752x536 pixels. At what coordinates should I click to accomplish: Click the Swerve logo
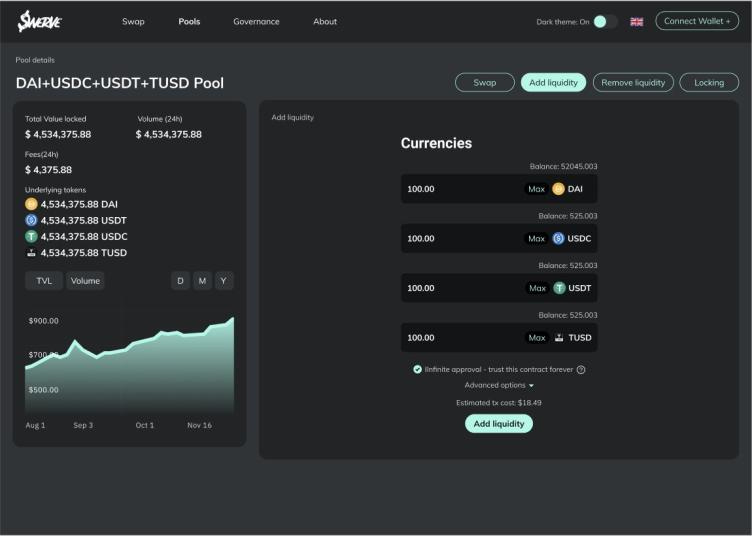(39, 21)
